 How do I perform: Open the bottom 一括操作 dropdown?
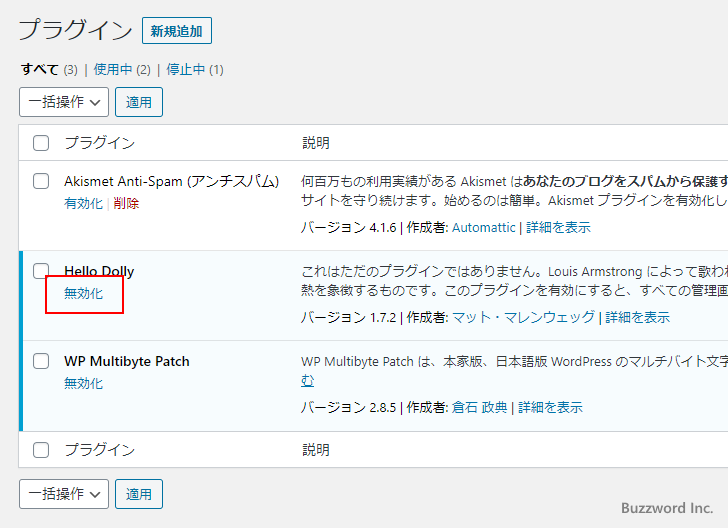pyautogui.click(x=64, y=494)
